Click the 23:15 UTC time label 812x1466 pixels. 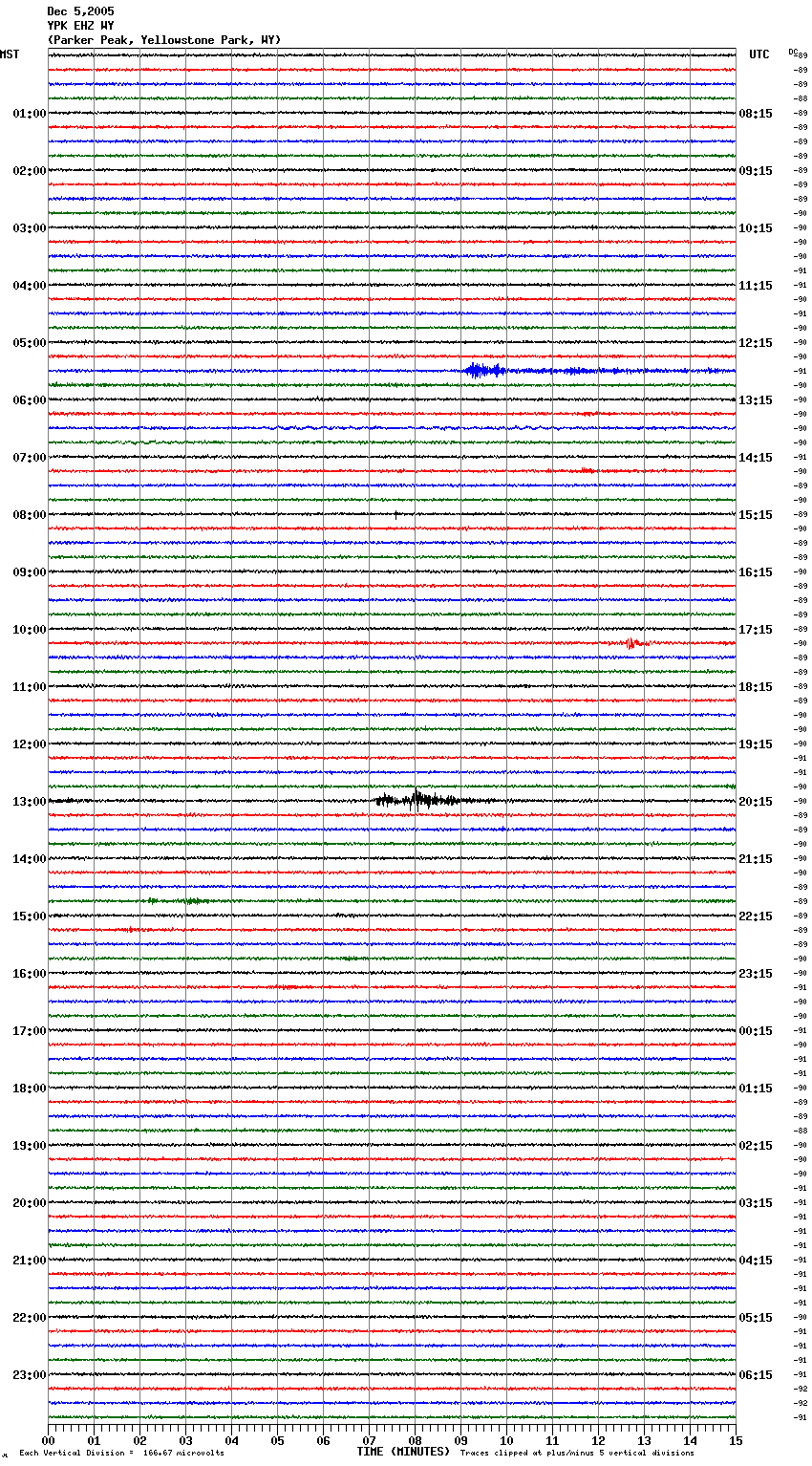point(756,974)
